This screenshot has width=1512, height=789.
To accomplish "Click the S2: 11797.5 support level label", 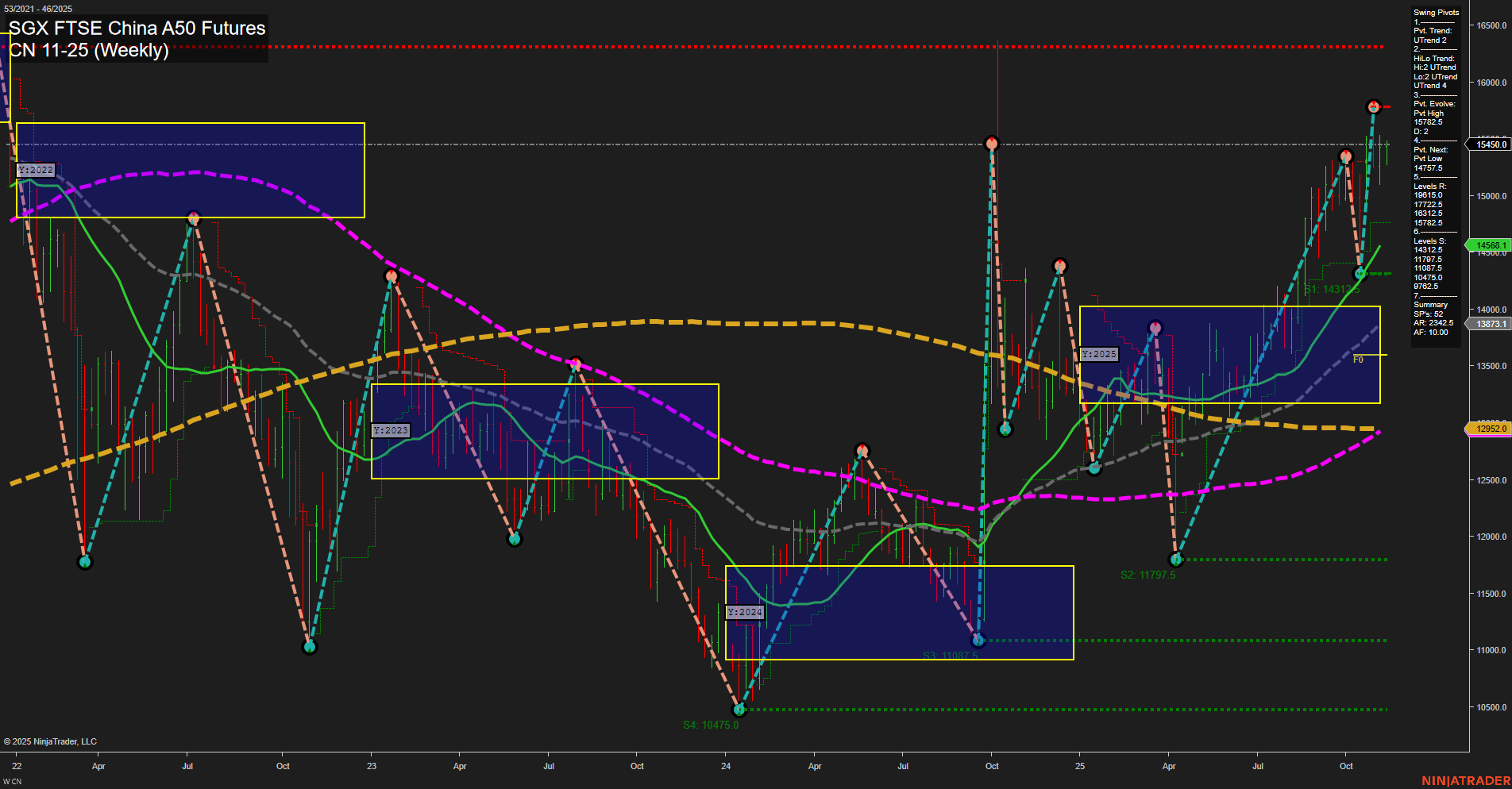I will (1147, 575).
